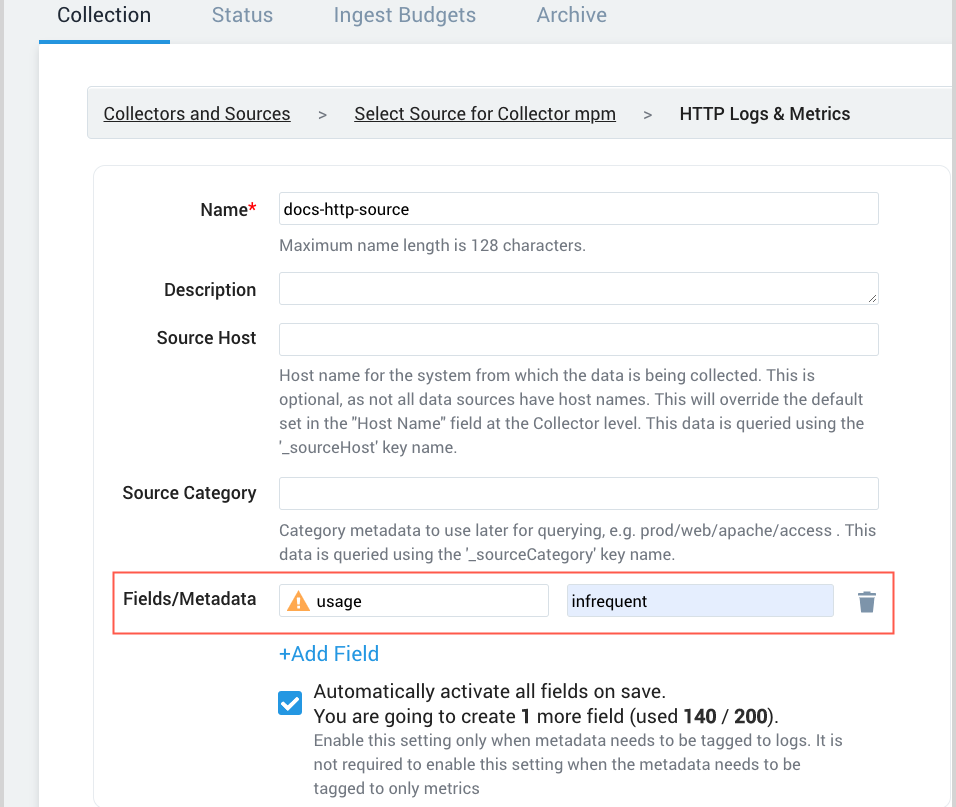This screenshot has height=807, width=956.
Task: Click the Source Category input box
Action: pyautogui.click(x=578, y=493)
